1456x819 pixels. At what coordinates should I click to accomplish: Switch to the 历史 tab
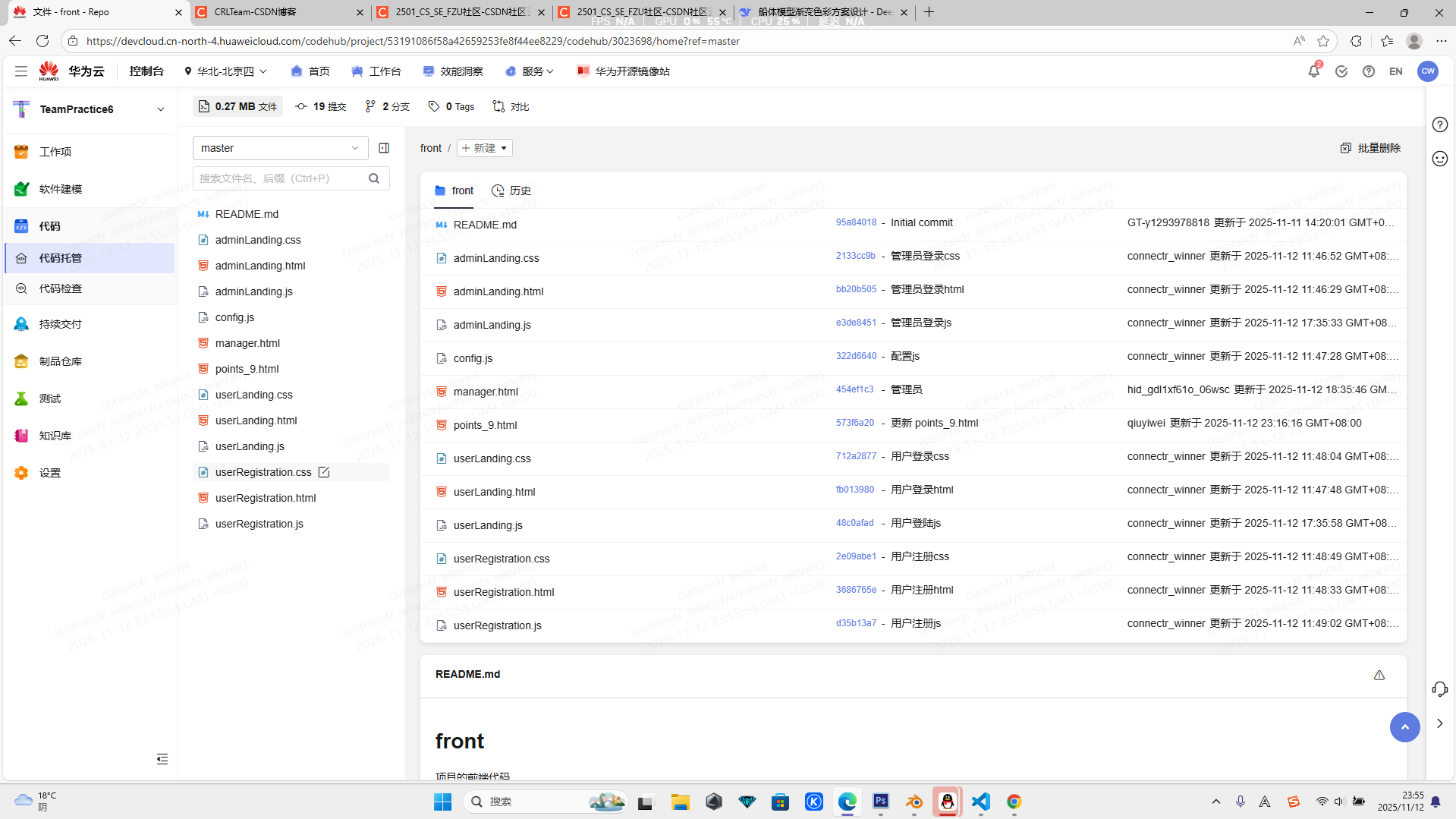511,191
